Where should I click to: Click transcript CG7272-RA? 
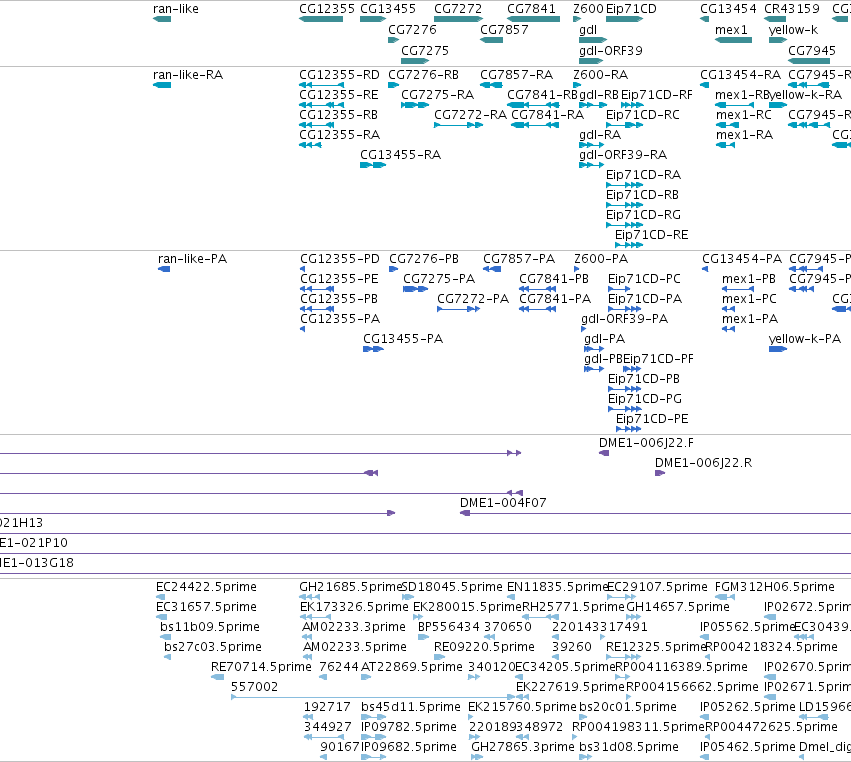click(471, 115)
